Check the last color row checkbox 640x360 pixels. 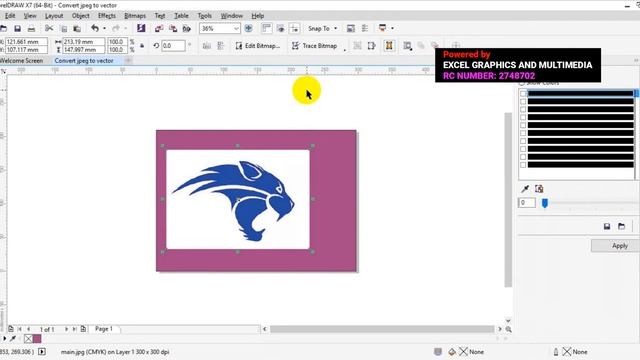coord(523,165)
